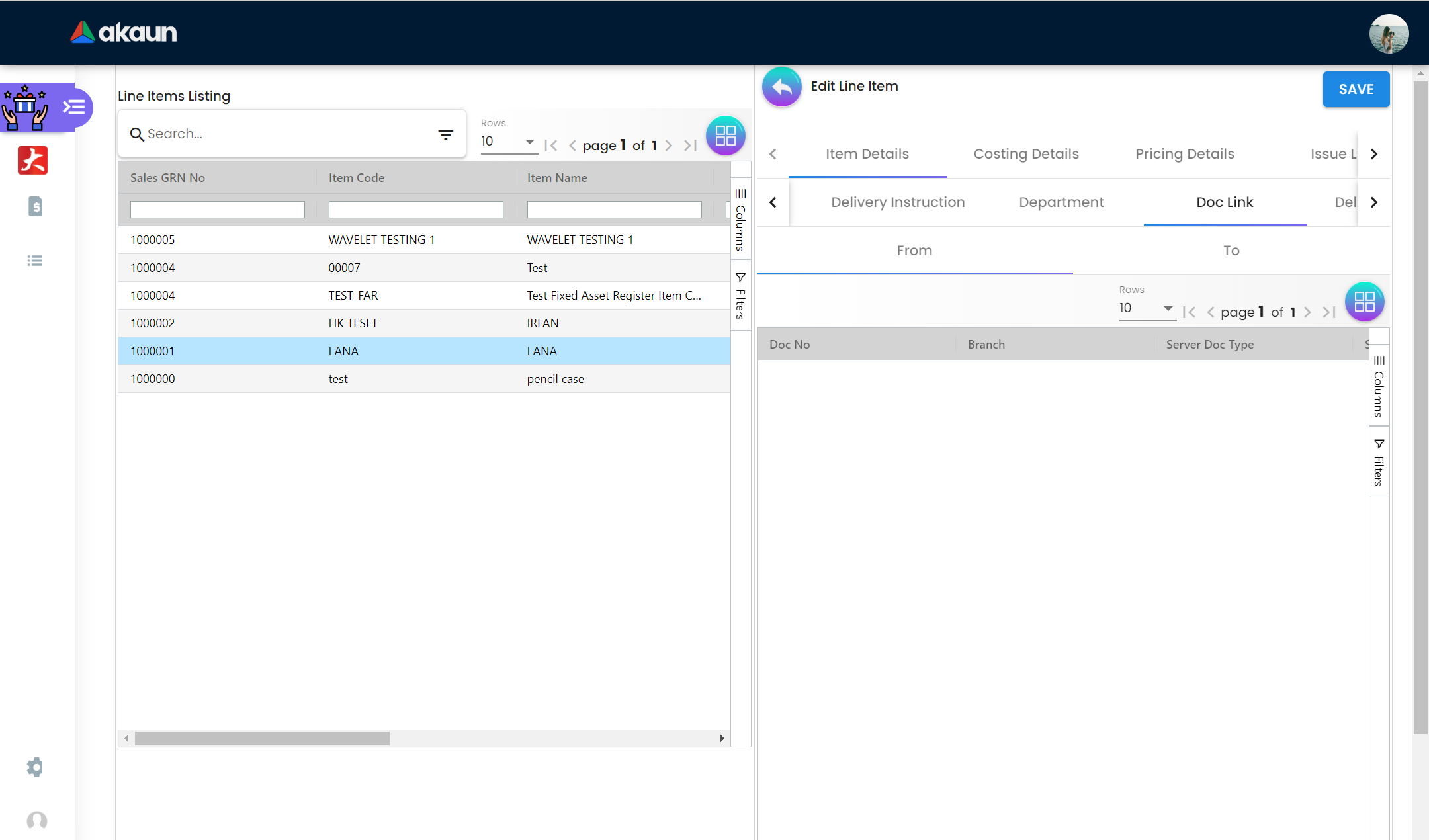Select the To sub-tab
This screenshot has width=1429, height=840.
click(1231, 251)
